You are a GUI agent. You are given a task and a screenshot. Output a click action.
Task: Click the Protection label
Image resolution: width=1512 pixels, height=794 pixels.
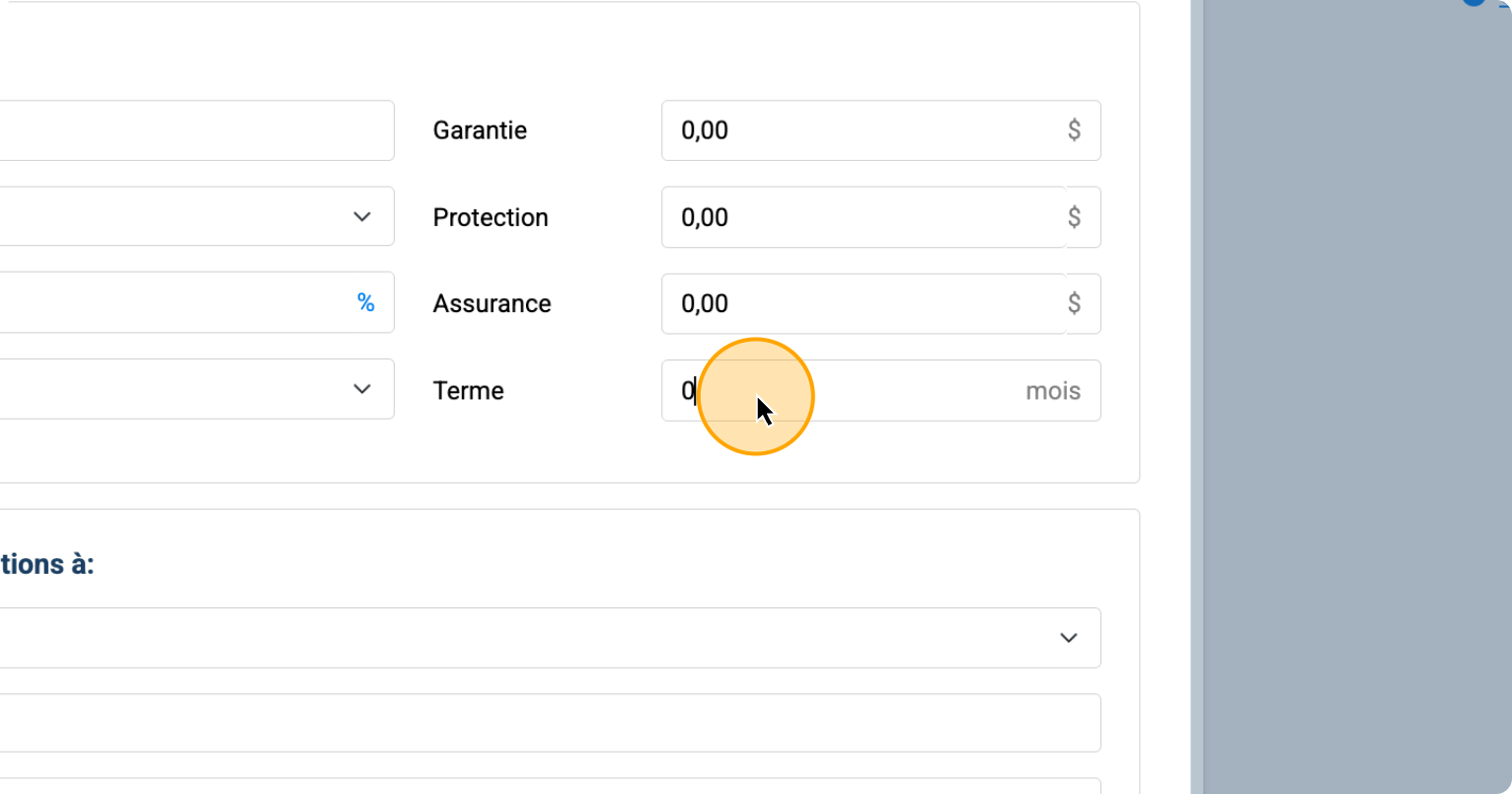click(x=491, y=217)
